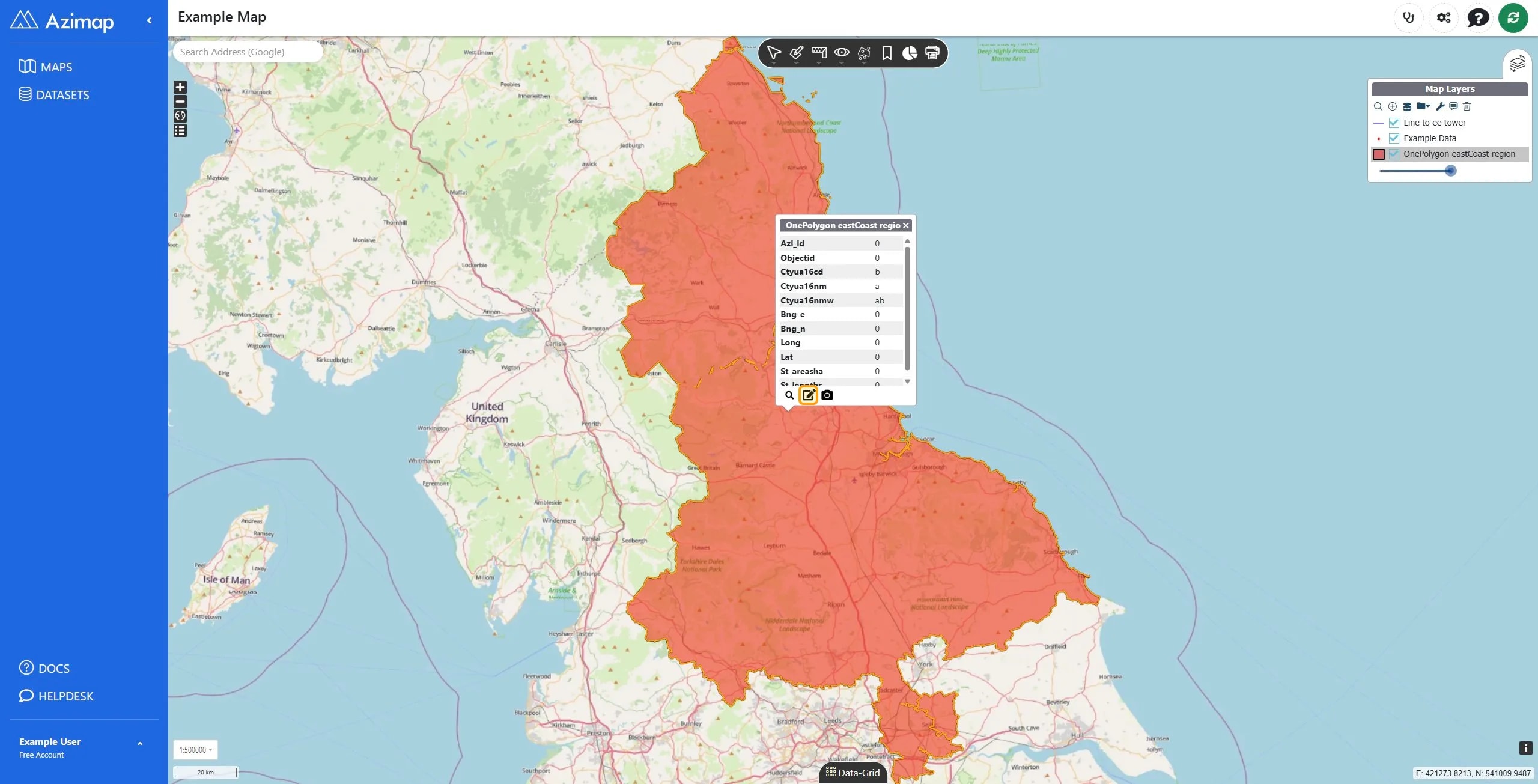The image size is (1538, 784).
Task: Open the legend list button
Action: (180, 130)
